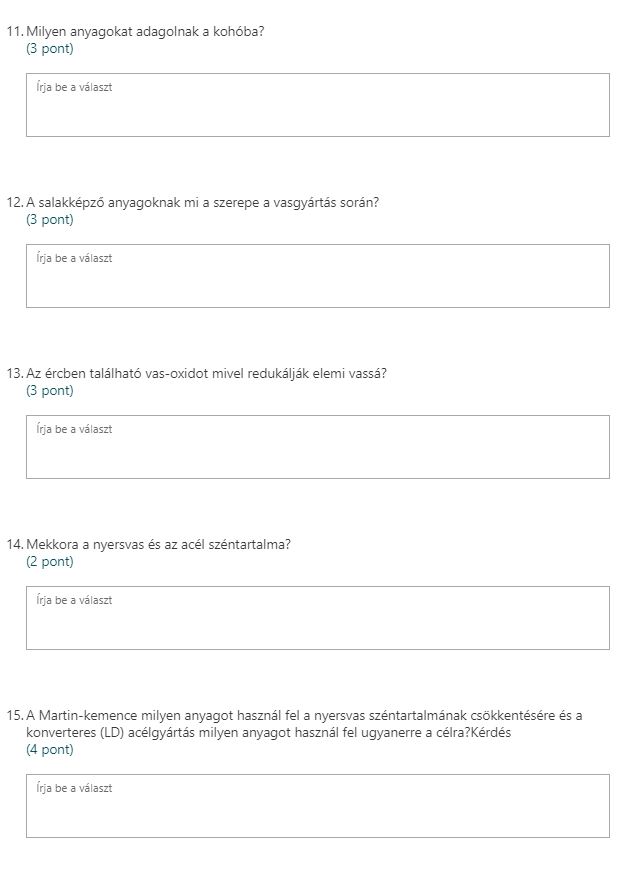Screen dimensions: 628x874
Task: Click the answer field for question 11
Action: point(317,105)
